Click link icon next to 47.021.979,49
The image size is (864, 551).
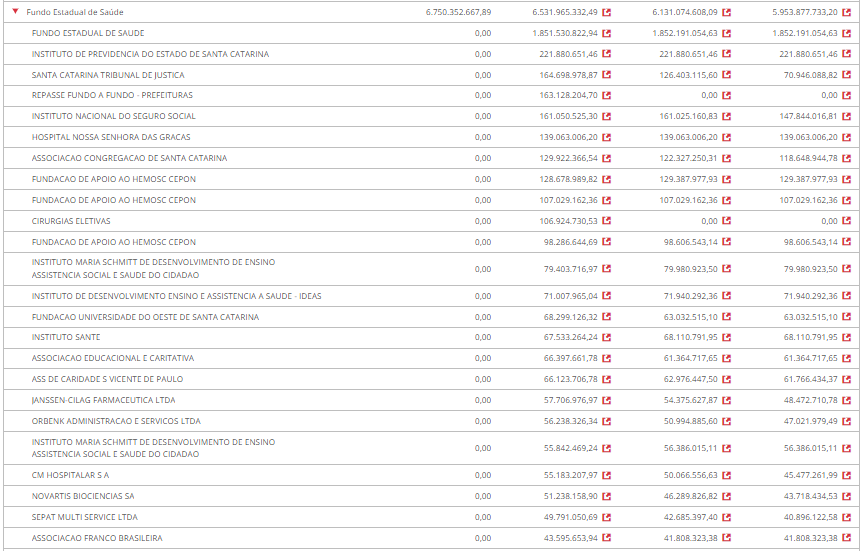847,421
